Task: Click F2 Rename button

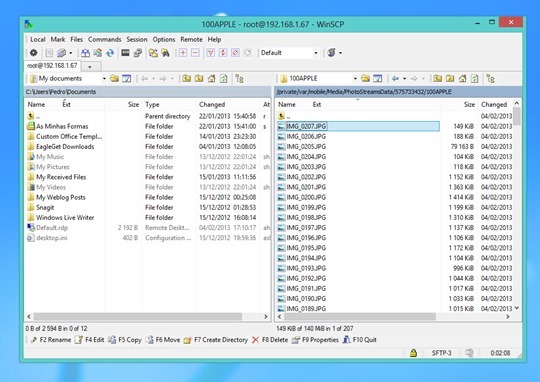Action: tap(50, 340)
